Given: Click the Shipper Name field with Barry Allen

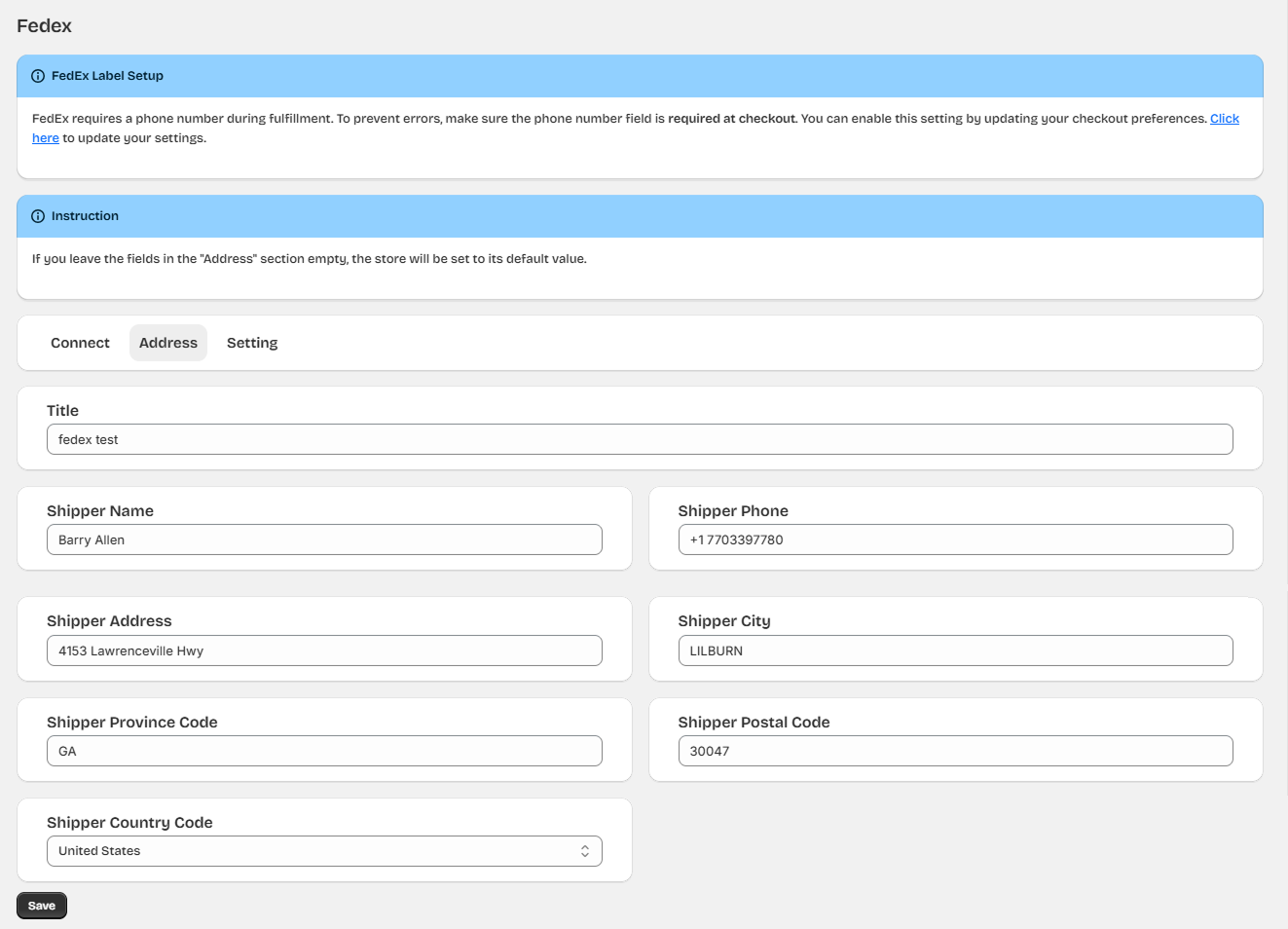Looking at the screenshot, I should [323, 539].
